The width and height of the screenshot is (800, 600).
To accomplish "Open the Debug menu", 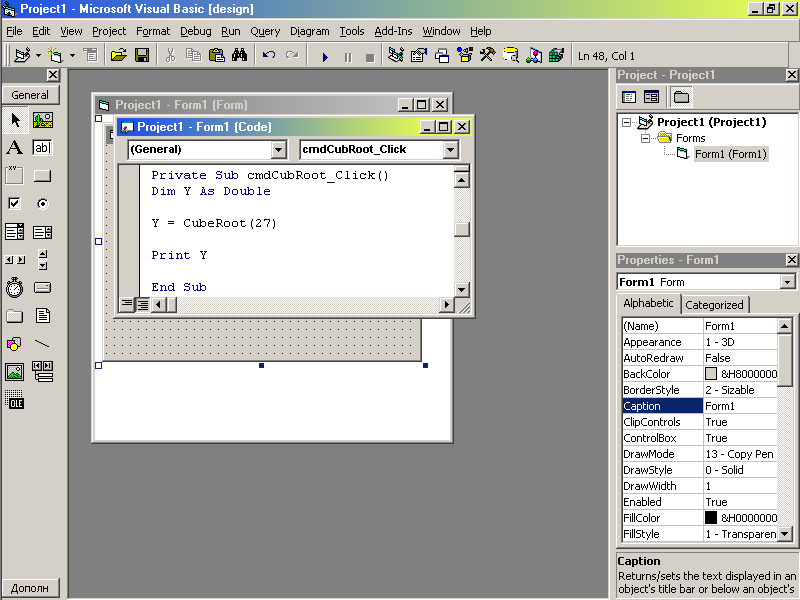I will click(196, 31).
